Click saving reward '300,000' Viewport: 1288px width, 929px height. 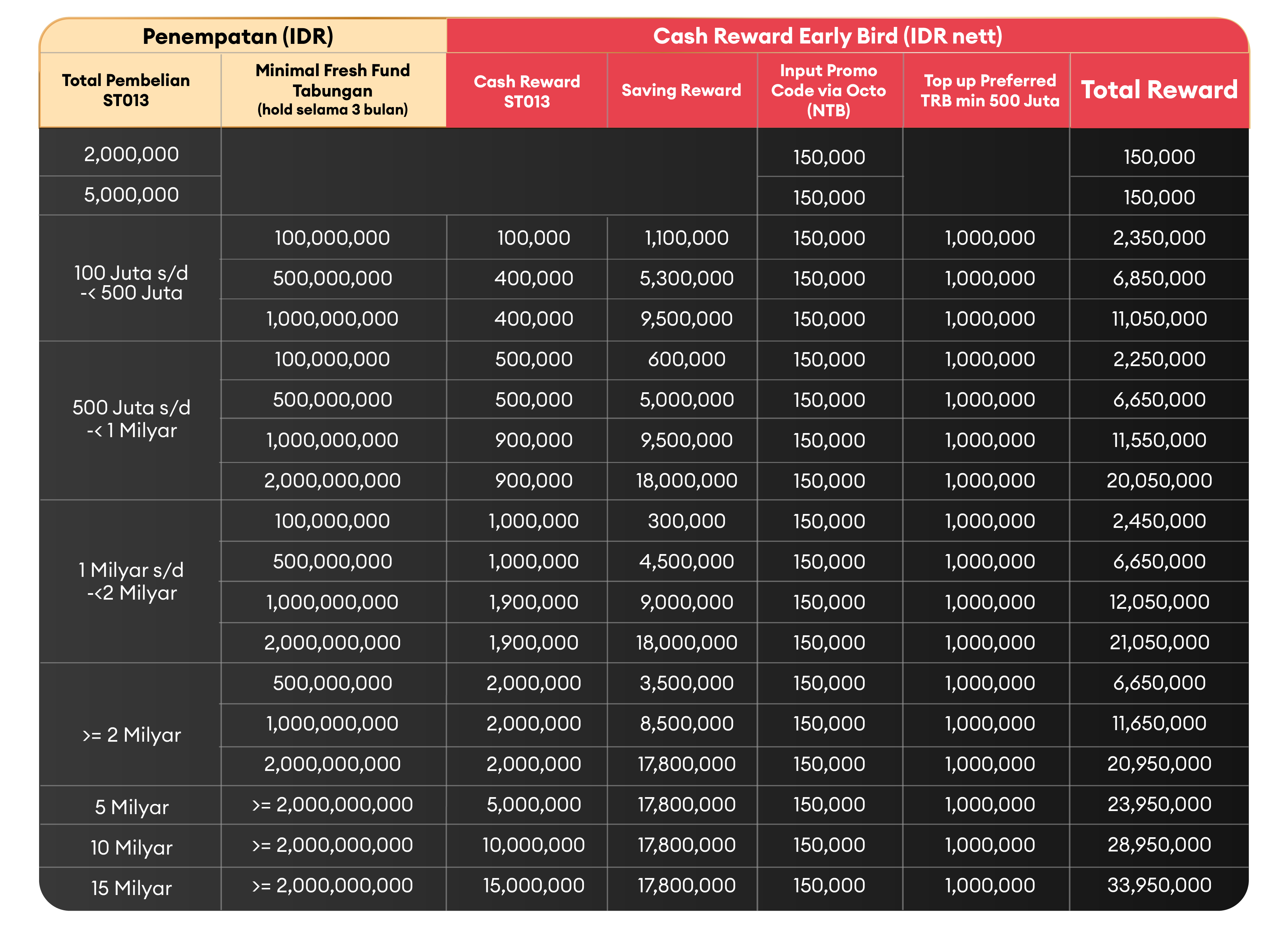coord(686,521)
